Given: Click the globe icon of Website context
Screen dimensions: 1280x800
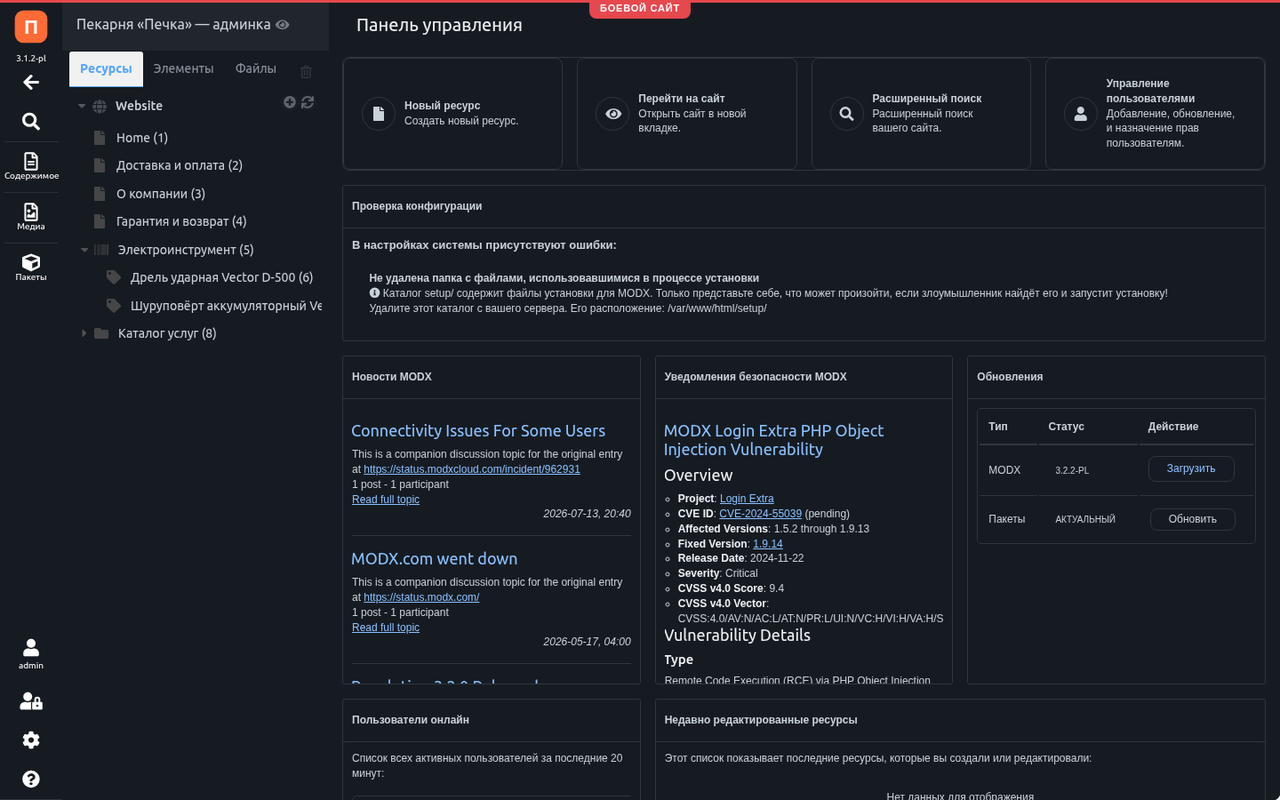Looking at the screenshot, I should click(x=100, y=106).
